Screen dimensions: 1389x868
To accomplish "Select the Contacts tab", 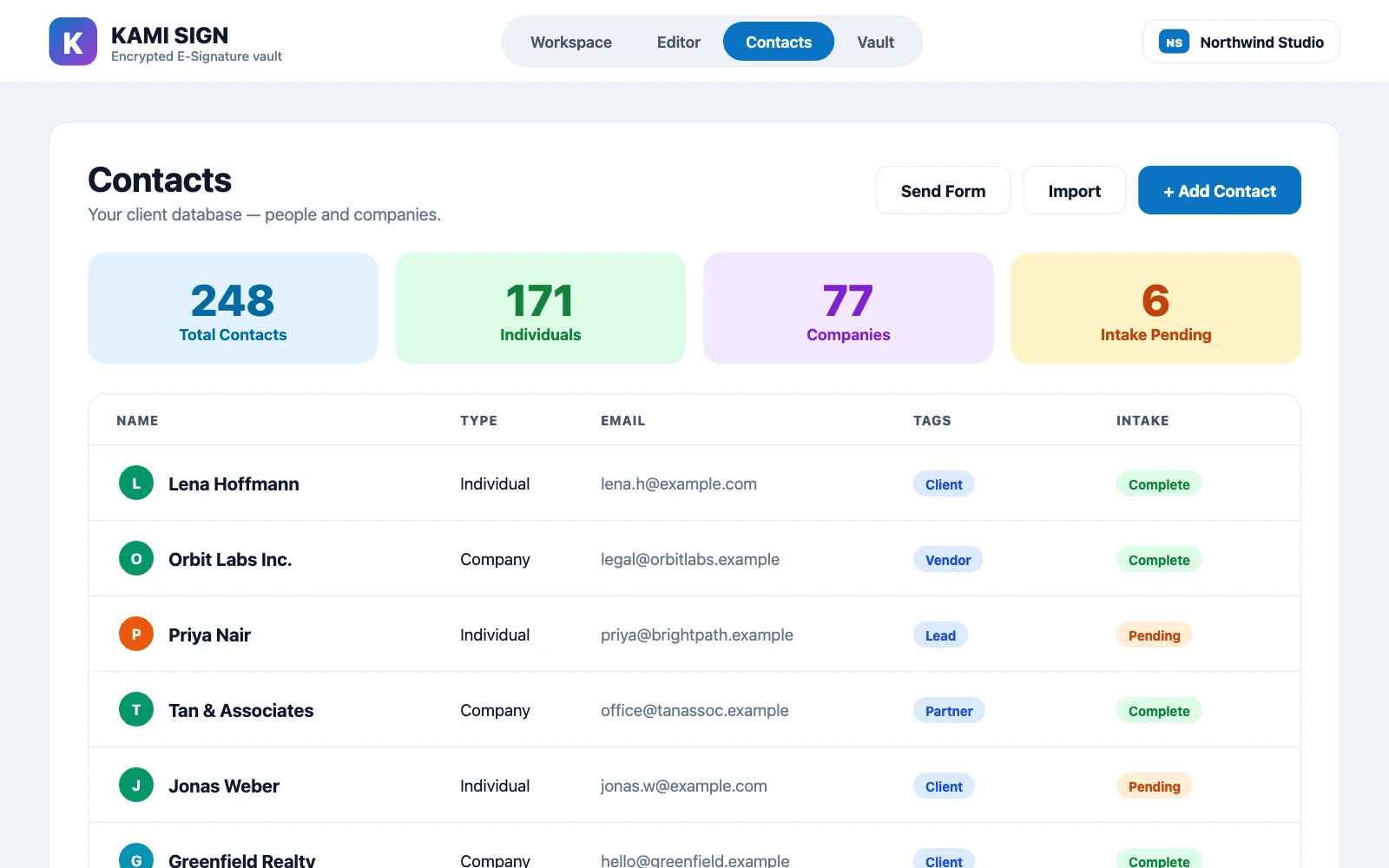I will point(779,42).
